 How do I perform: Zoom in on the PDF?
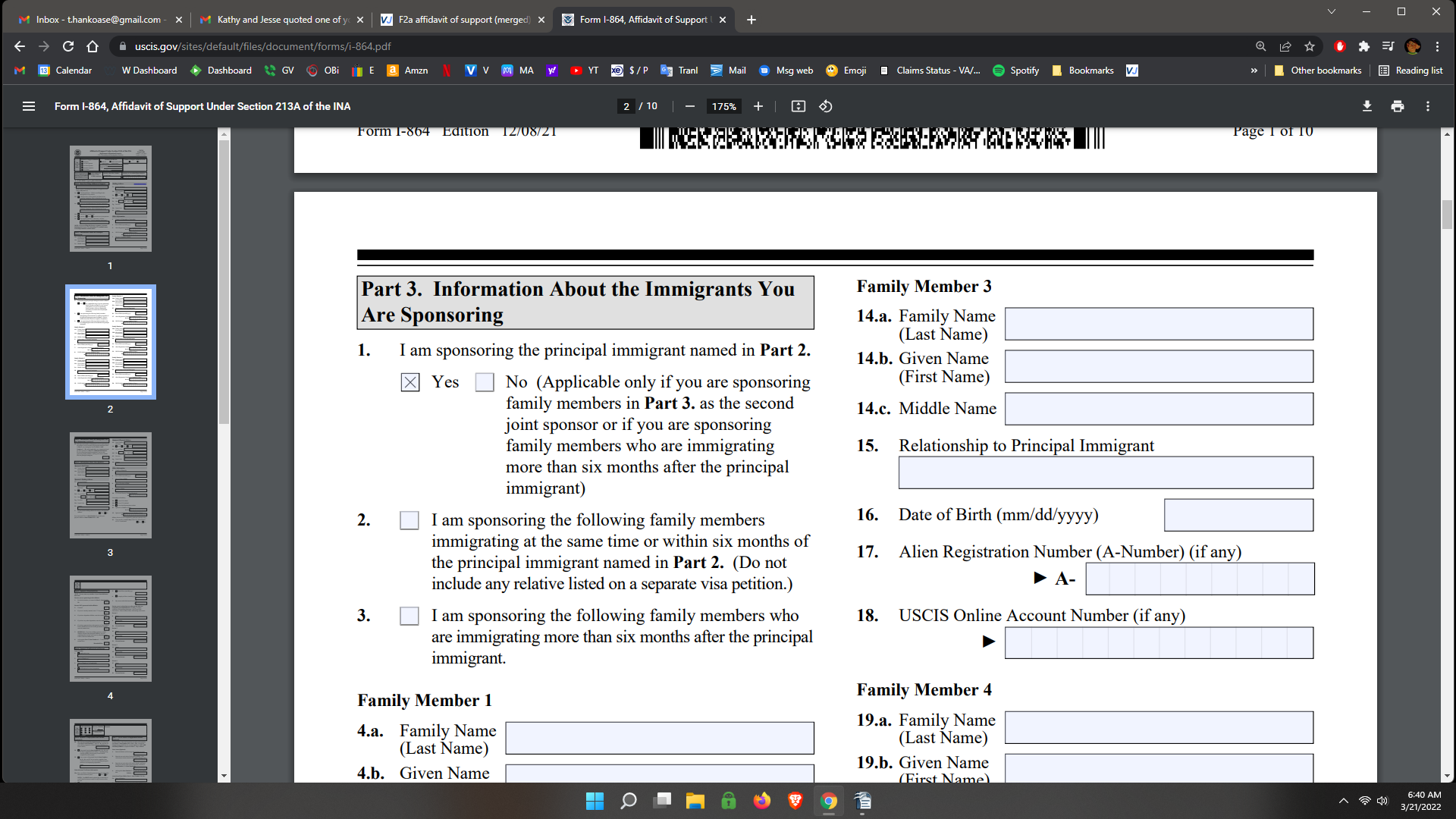coord(758,106)
